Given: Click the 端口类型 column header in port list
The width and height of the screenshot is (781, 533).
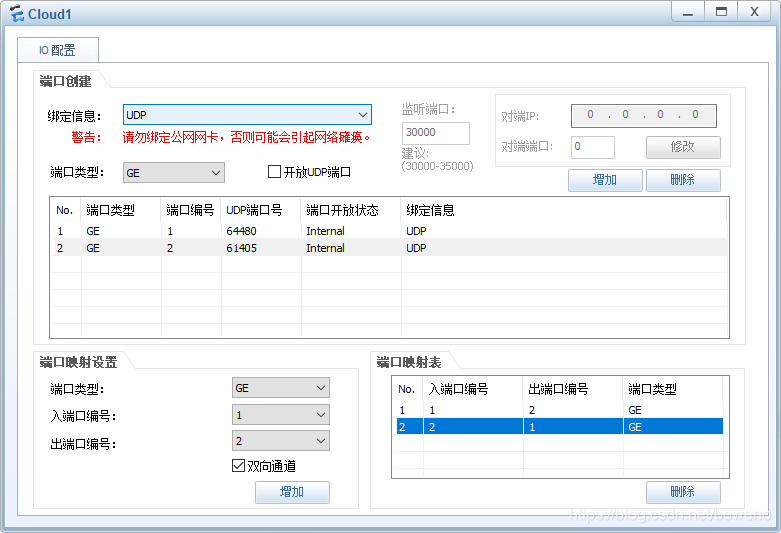Looking at the screenshot, I should click(x=121, y=210).
